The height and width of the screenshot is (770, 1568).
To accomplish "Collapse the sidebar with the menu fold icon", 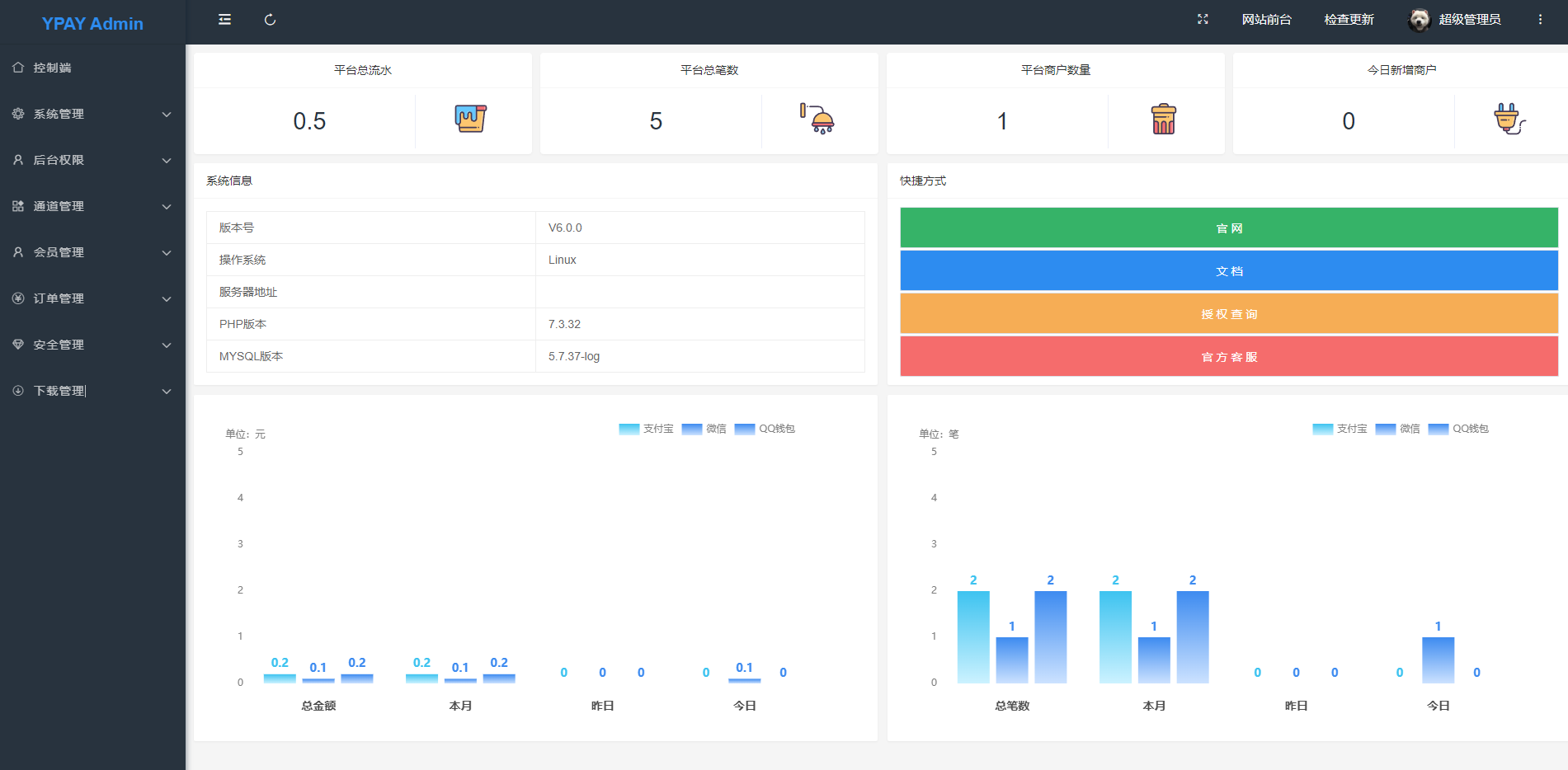I will tap(224, 20).
